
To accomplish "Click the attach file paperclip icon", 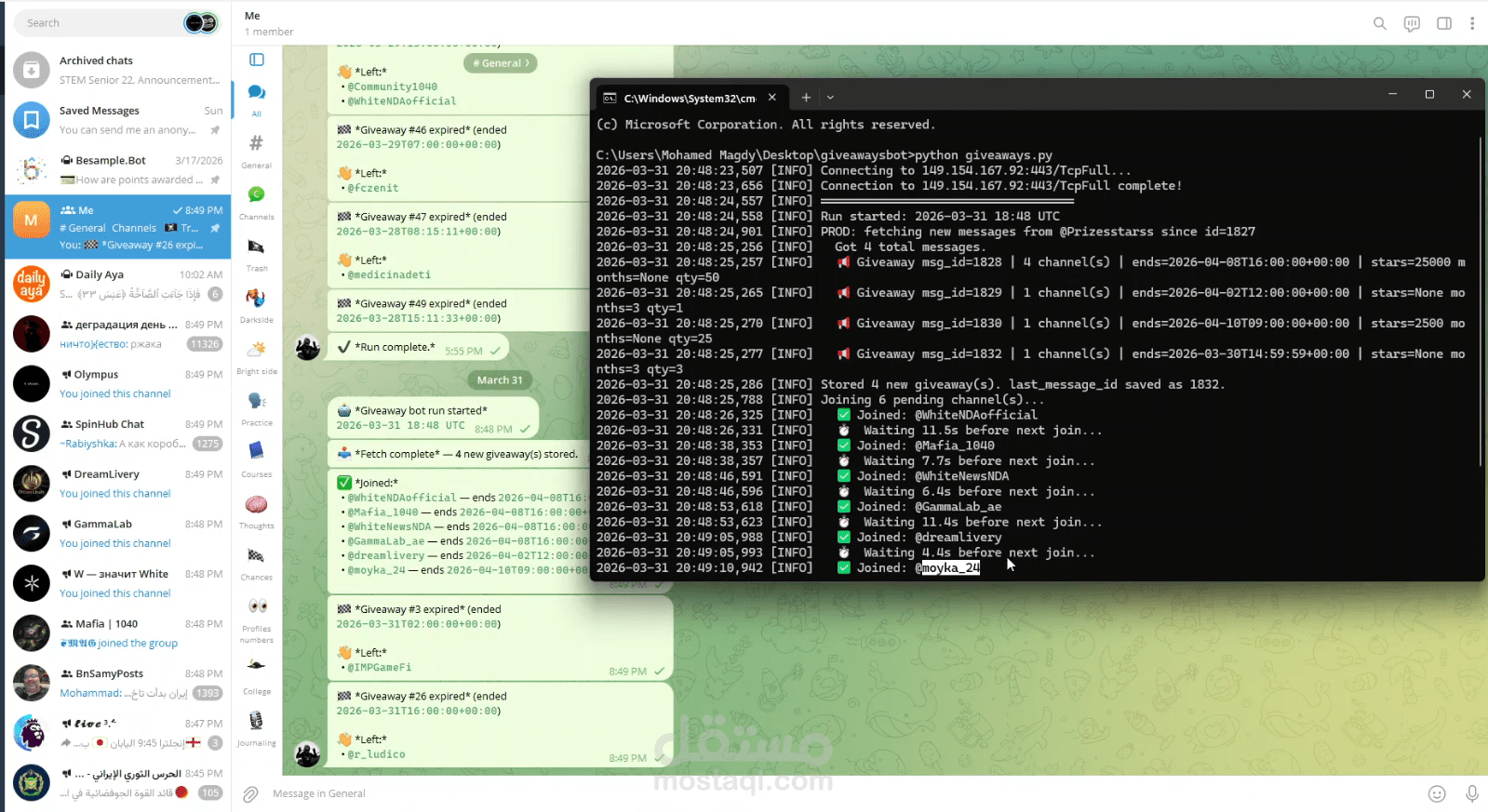I will 250,793.
